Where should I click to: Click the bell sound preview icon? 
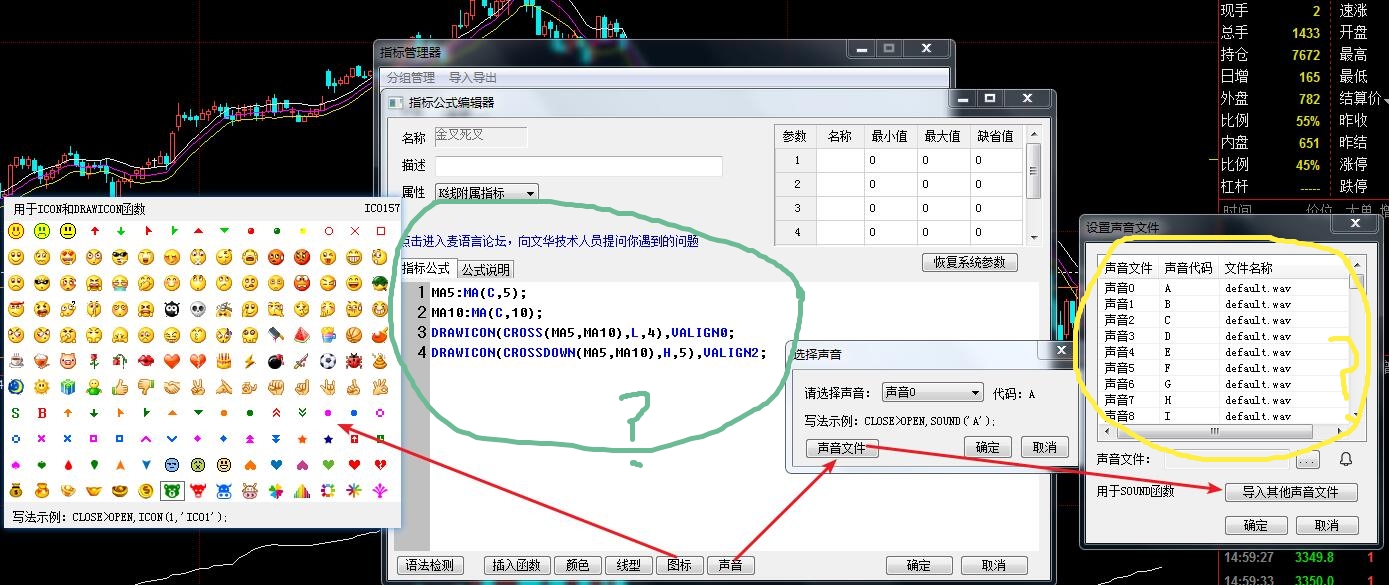[1345, 459]
